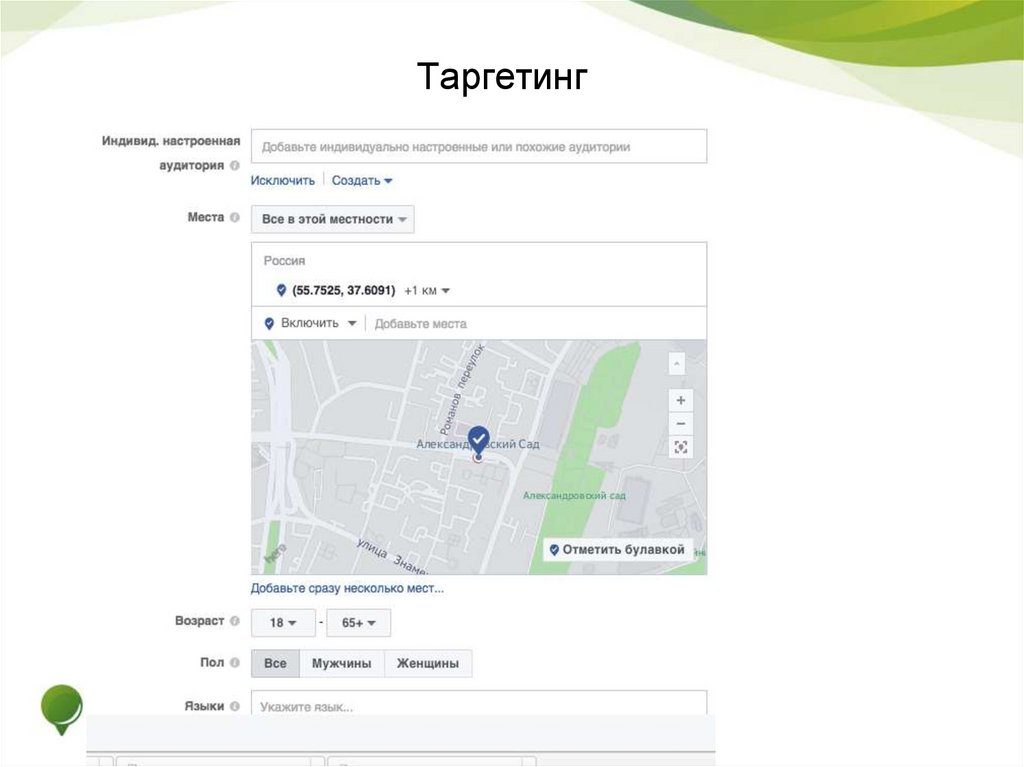Screen dimensions: 1024x767
Task: Click the map zoom out minus icon
Action: coord(680,423)
